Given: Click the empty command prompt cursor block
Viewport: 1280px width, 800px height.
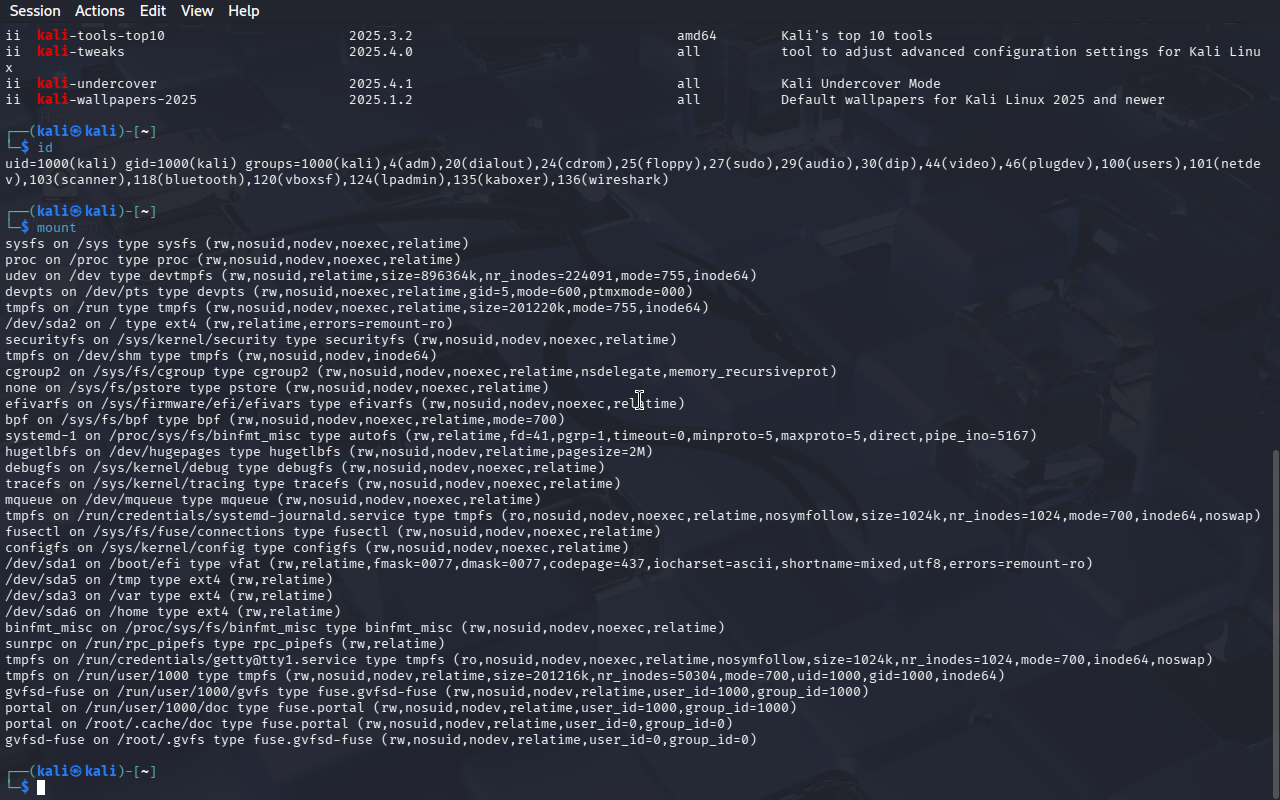Looking at the screenshot, I should click(x=41, y=788).
